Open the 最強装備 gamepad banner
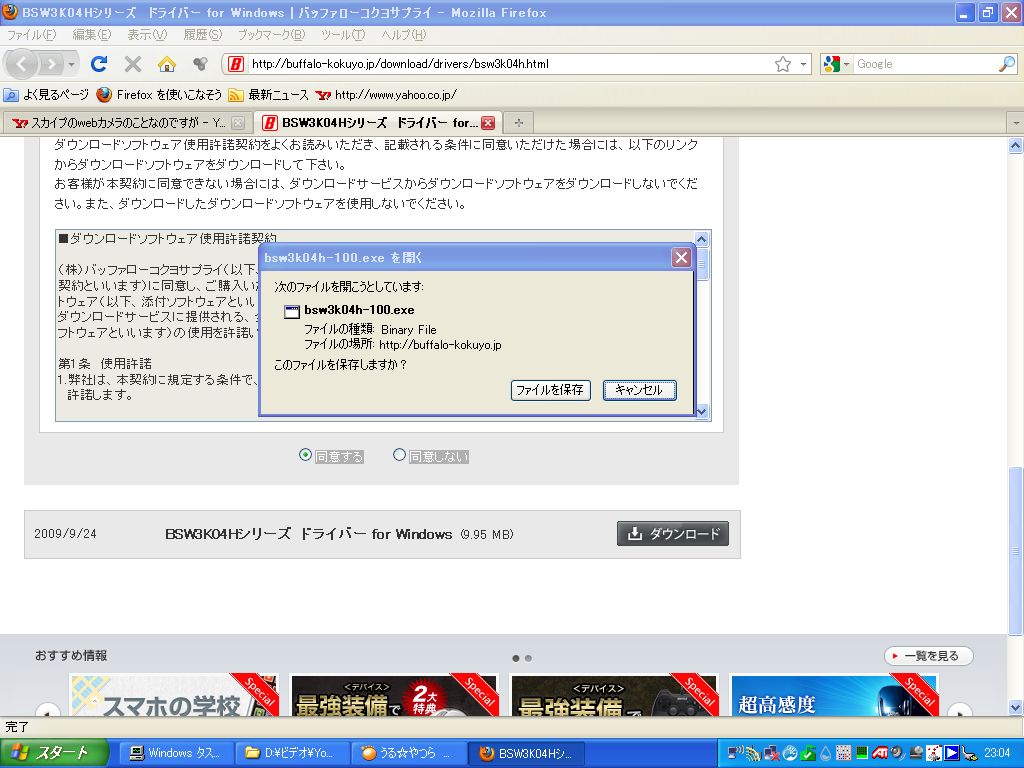This screenshot has width=1024, height=768. click(x=615, y=694)
